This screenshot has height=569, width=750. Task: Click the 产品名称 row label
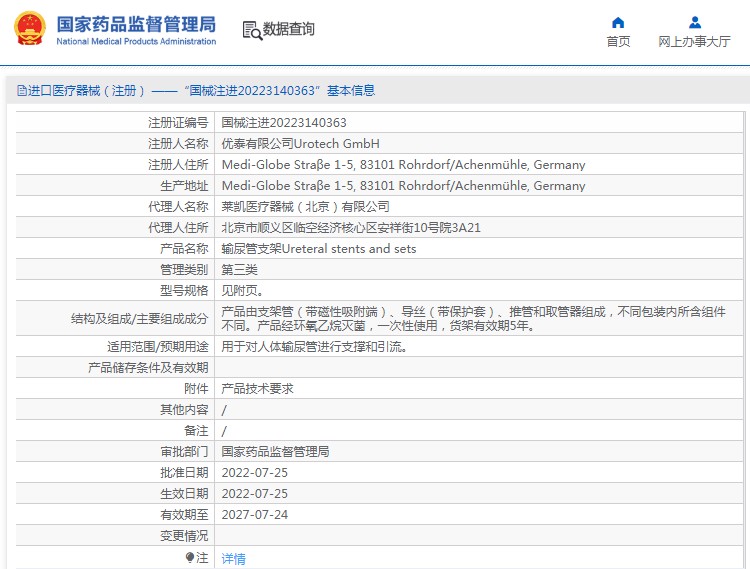[x=184, y=249]
